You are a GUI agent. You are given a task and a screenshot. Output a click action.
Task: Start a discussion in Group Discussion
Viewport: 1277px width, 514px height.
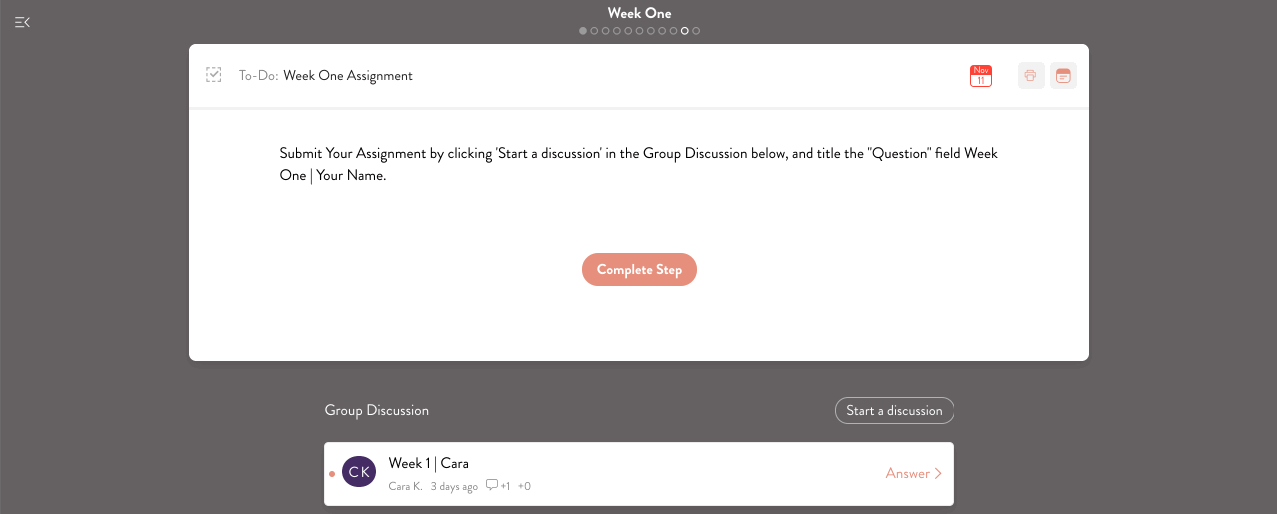click(x=894, y=411)
